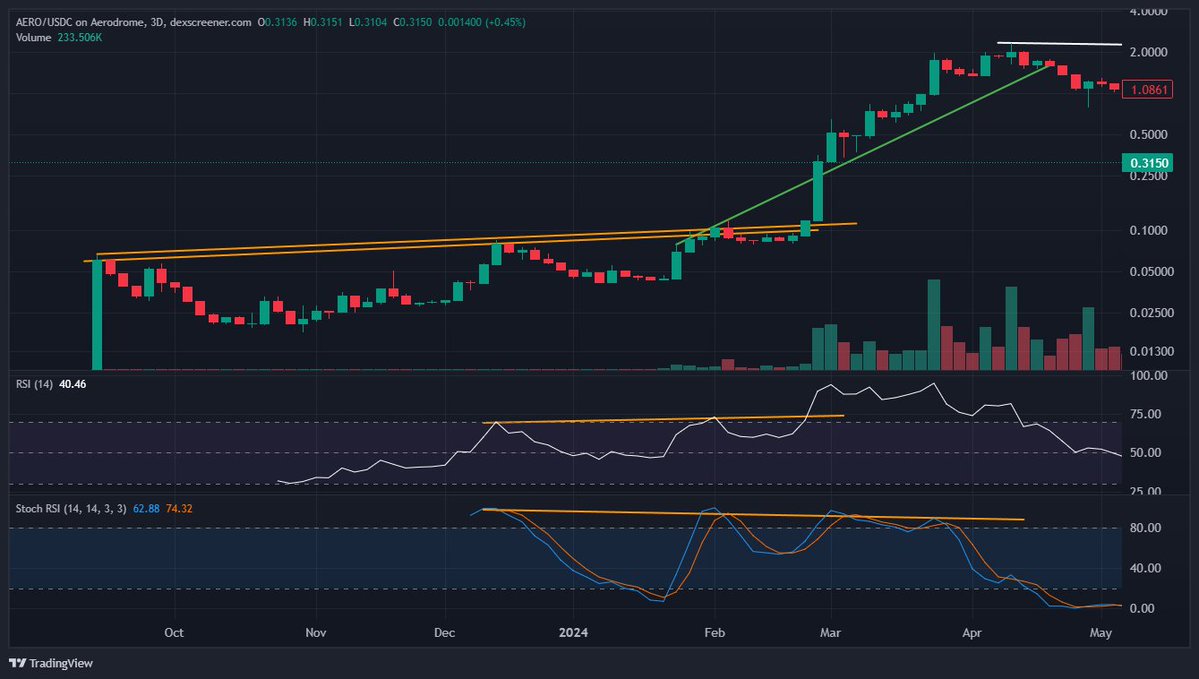Click the +0.45% change value

(x=503, y=21)
